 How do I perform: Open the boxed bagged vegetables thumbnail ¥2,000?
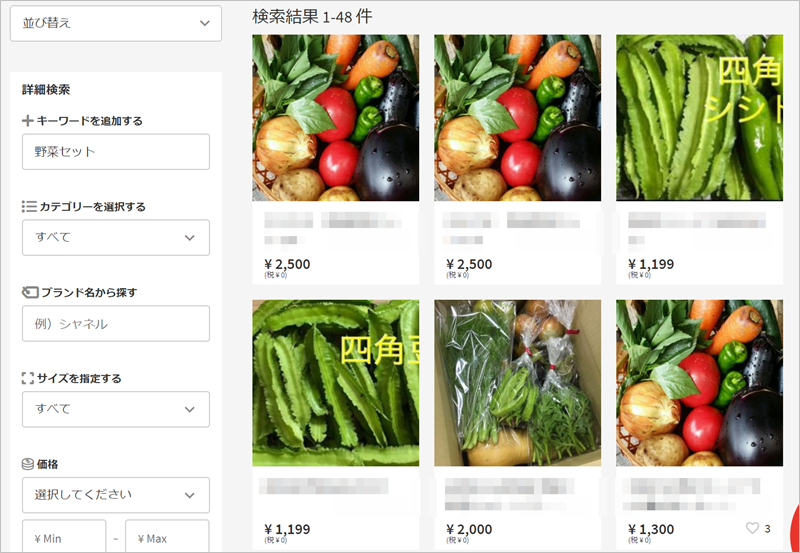[x=517, y=383]
